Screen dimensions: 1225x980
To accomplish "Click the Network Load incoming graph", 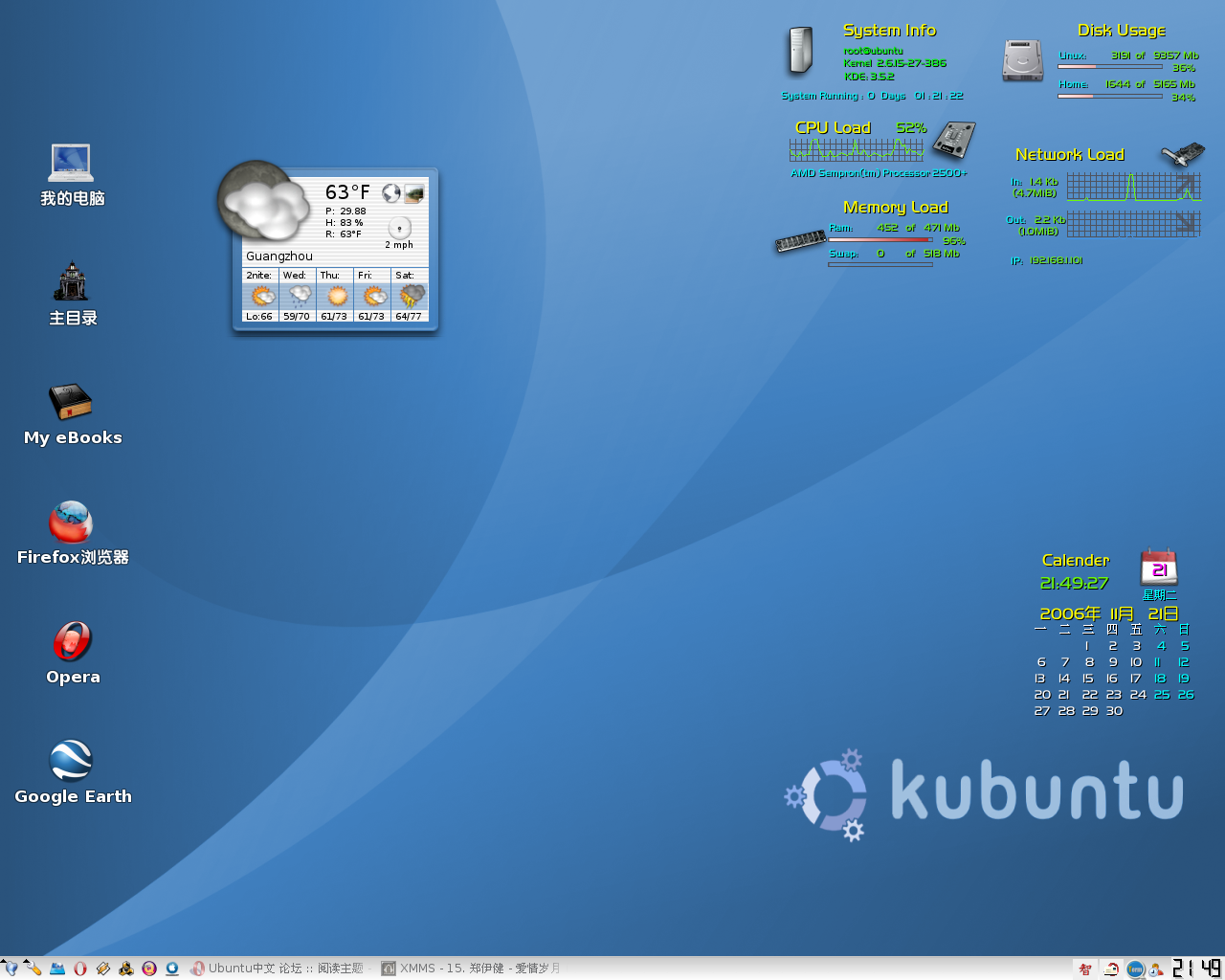I will [1133, 187].
